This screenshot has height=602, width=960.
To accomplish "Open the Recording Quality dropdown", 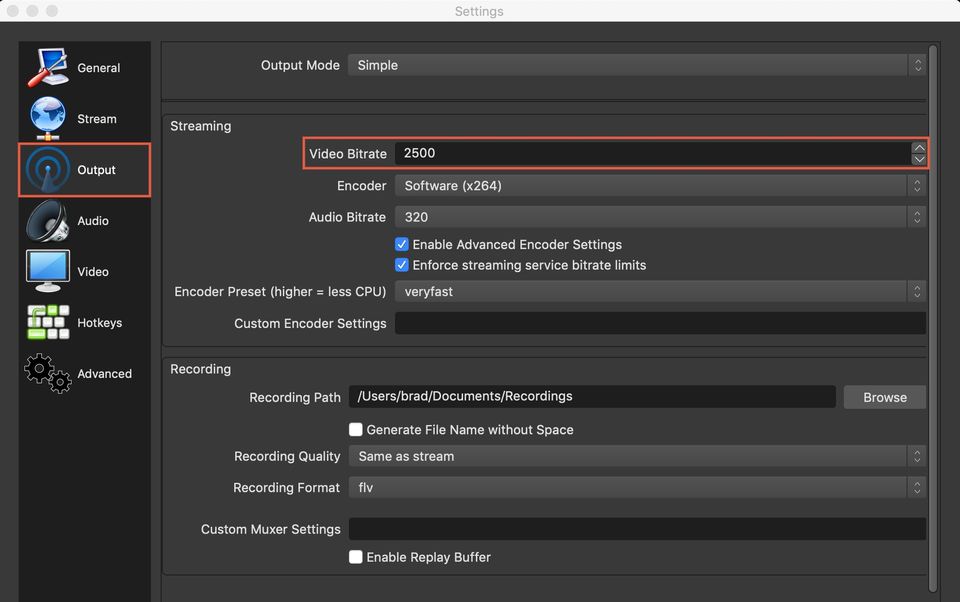I will click(x=637, y=456).
